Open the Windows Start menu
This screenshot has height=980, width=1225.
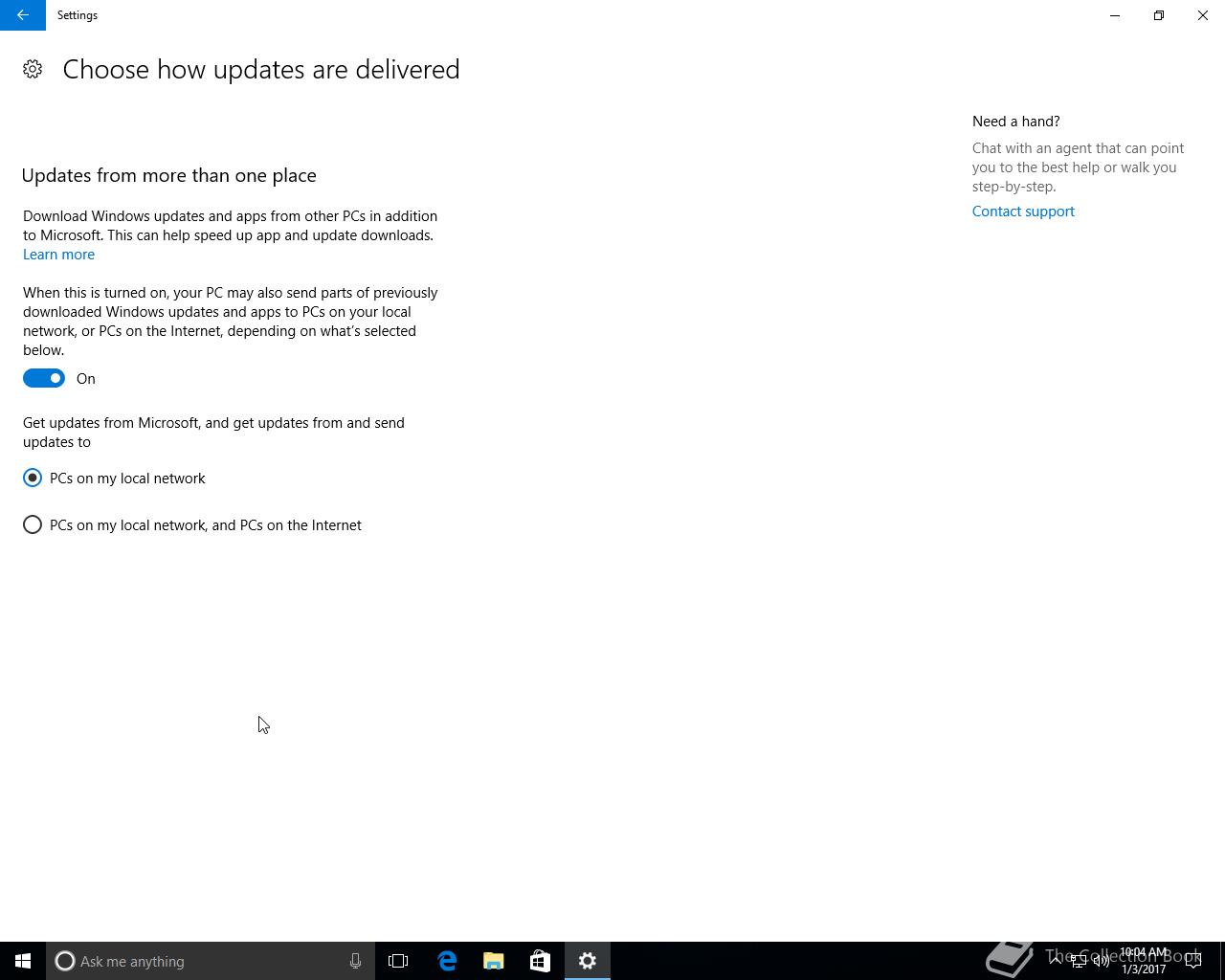point(23,961)
